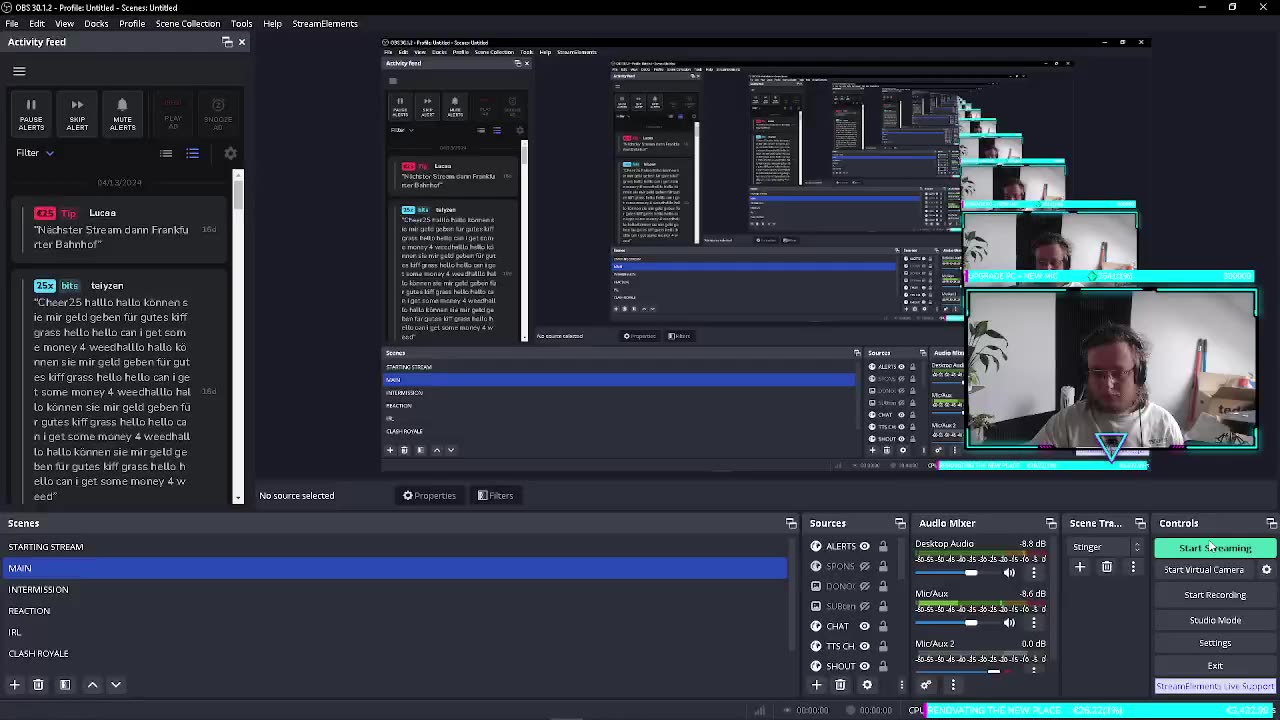1280x720 pixels.
Task: Open the Edit menu
Action: (x=37, y=23)
